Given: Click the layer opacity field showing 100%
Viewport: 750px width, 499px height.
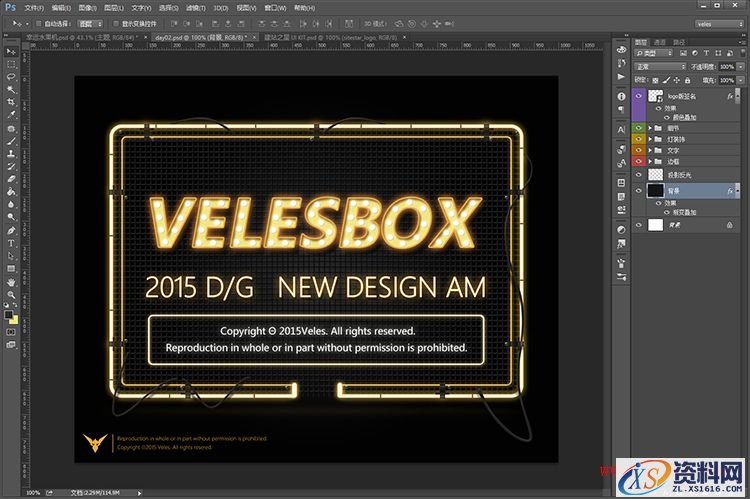Looking at the screenshot, I should tap(726, 67).
